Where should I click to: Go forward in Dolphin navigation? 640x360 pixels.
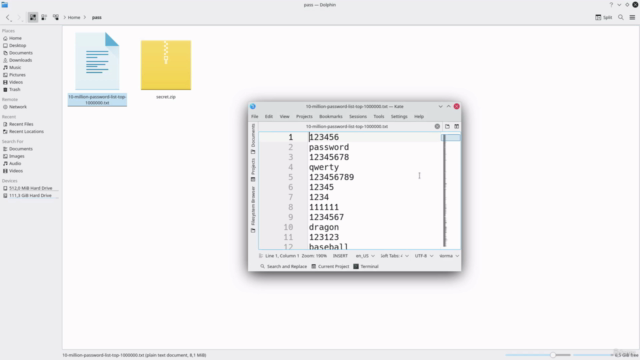click(19, 18)
